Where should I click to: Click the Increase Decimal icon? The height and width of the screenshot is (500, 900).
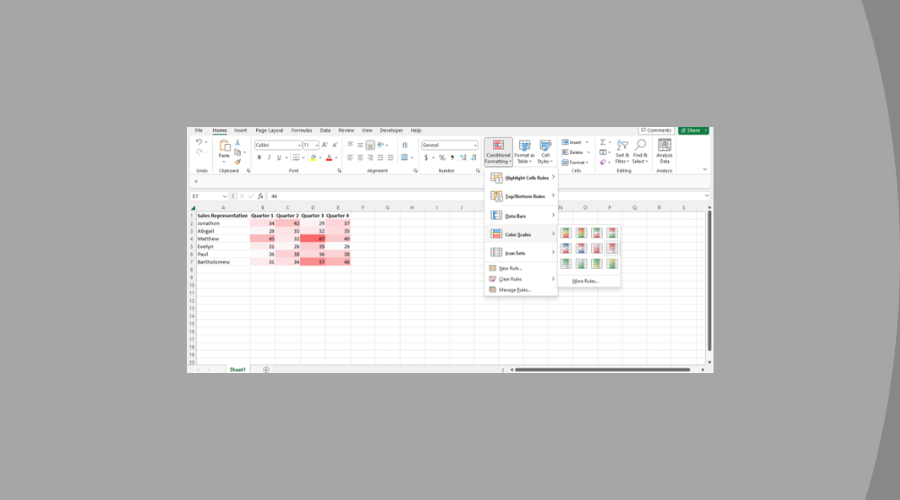point(463,157)
